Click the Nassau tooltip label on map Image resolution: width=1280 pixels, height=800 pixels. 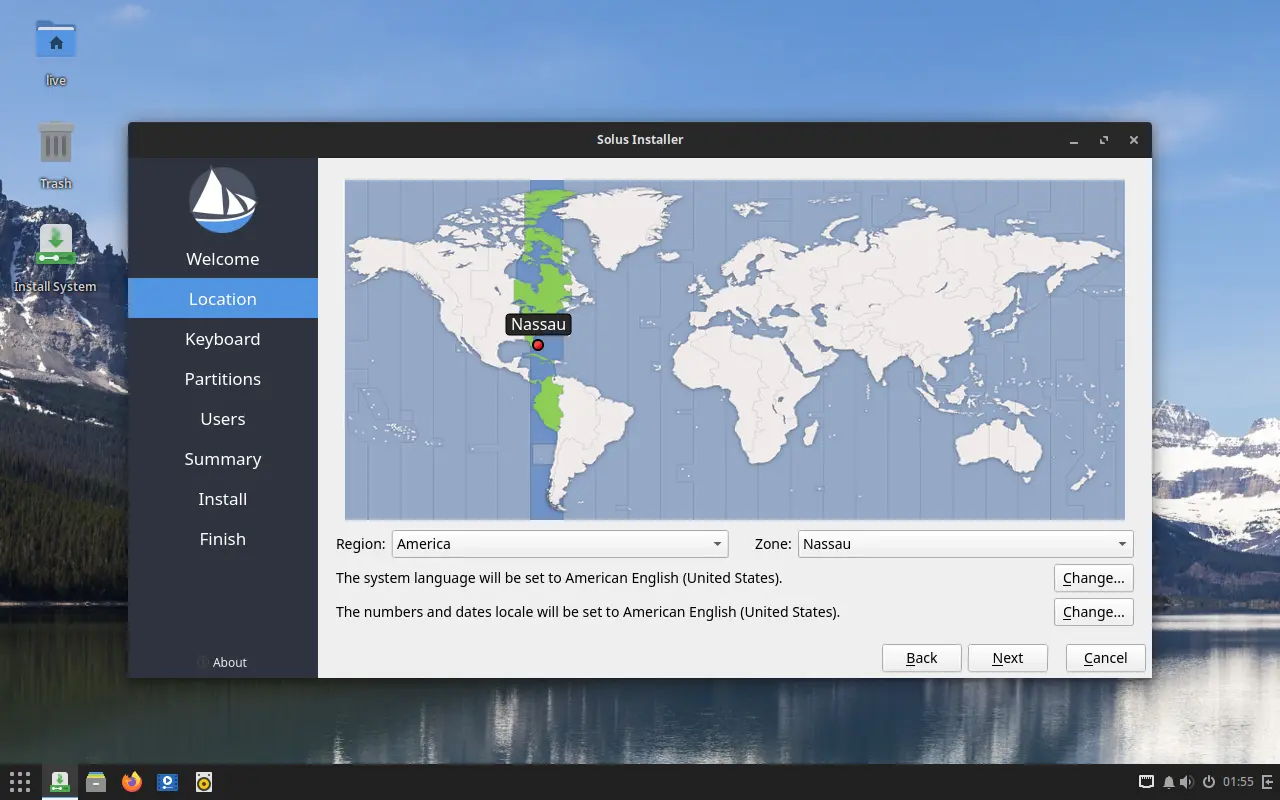538,324
